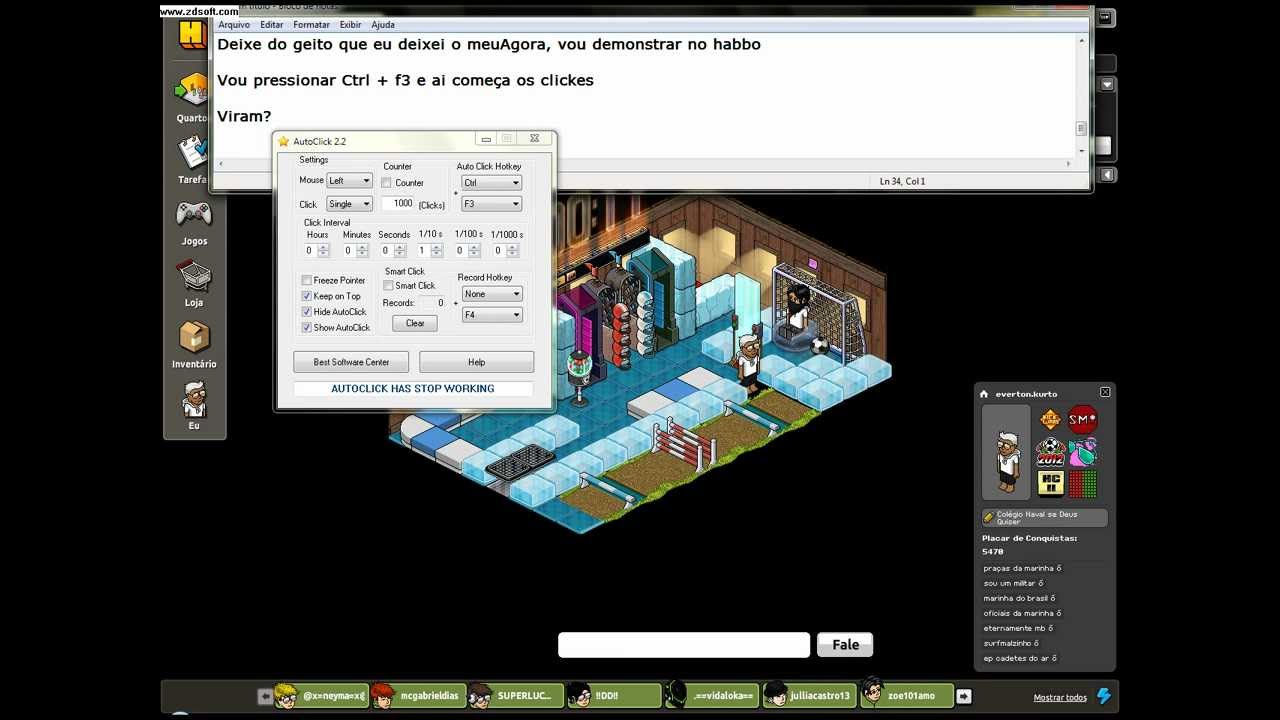Enable the Counter checkbox in AutoClick
This screenshot has height=720, width=1280.
point(387,183)
